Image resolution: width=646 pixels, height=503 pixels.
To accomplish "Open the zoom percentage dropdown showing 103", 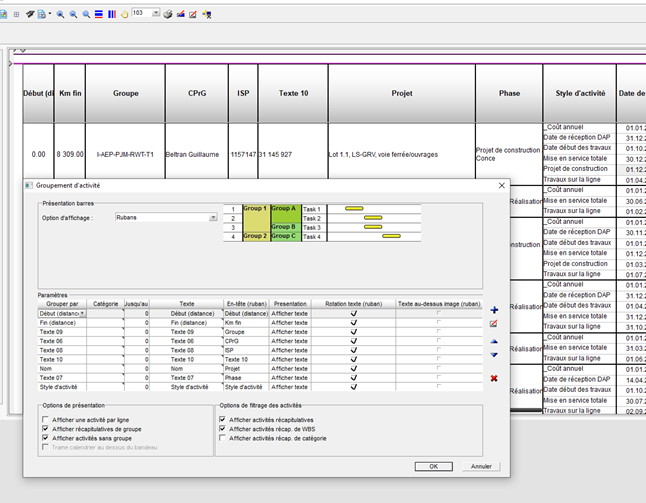I will [155, 14].
